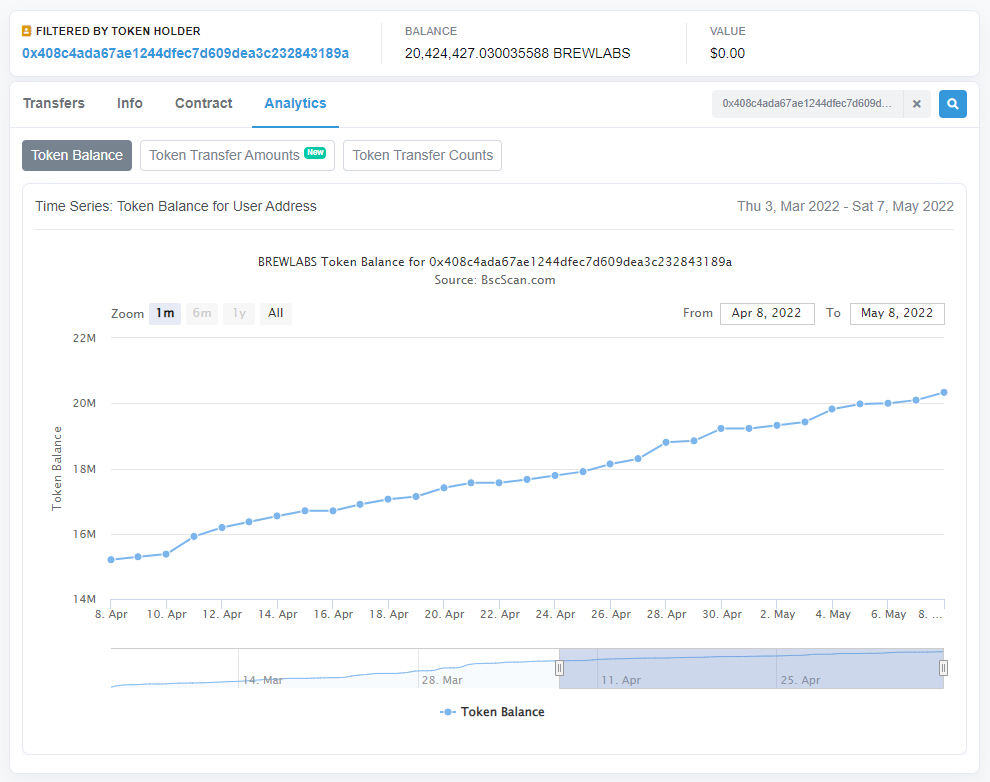Clear the address filter with the X icon
The width and height of the screenshot is (990, 782).
(917, 104)
